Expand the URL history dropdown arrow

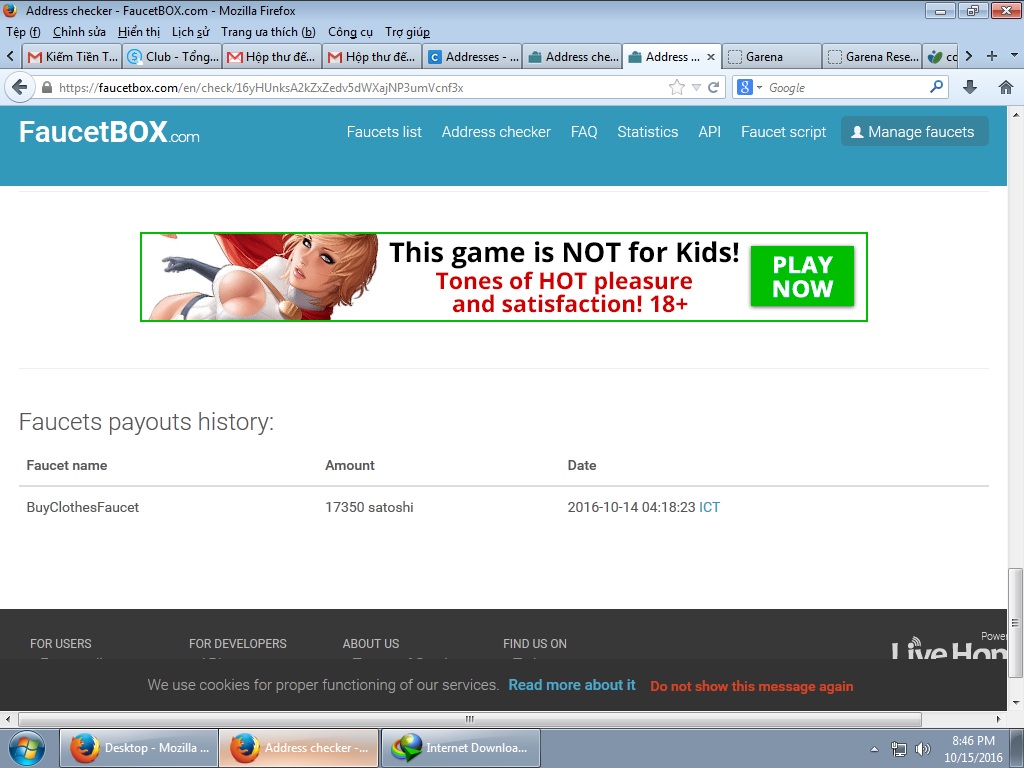tap(696, 88)
